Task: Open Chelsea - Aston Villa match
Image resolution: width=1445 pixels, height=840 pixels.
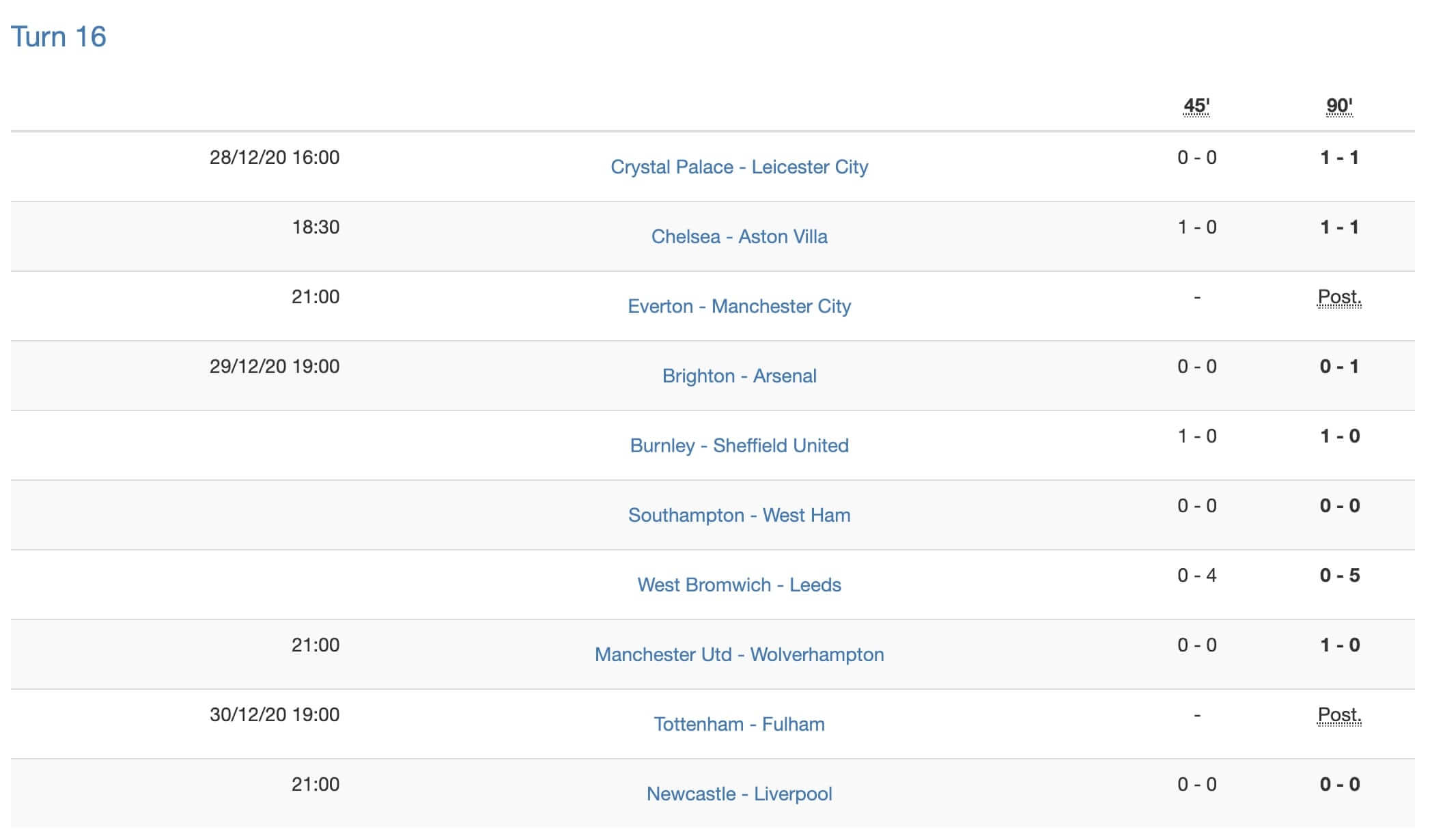Action: point(739,236)
